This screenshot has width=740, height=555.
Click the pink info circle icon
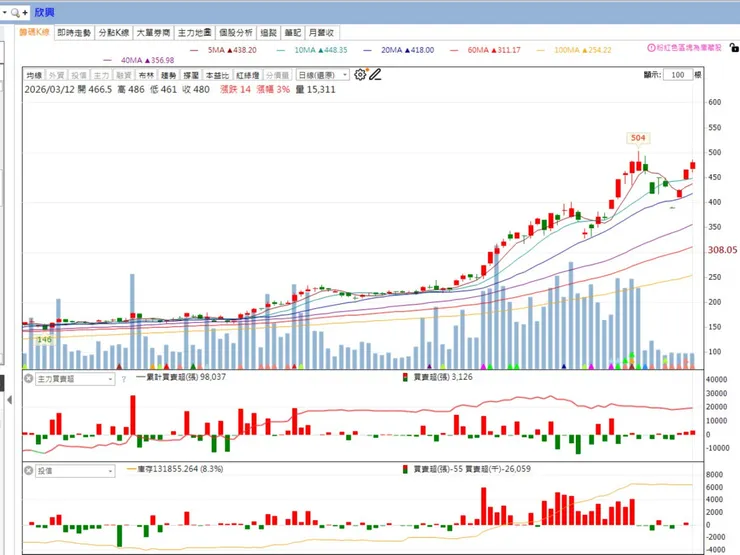pos(651,48)
